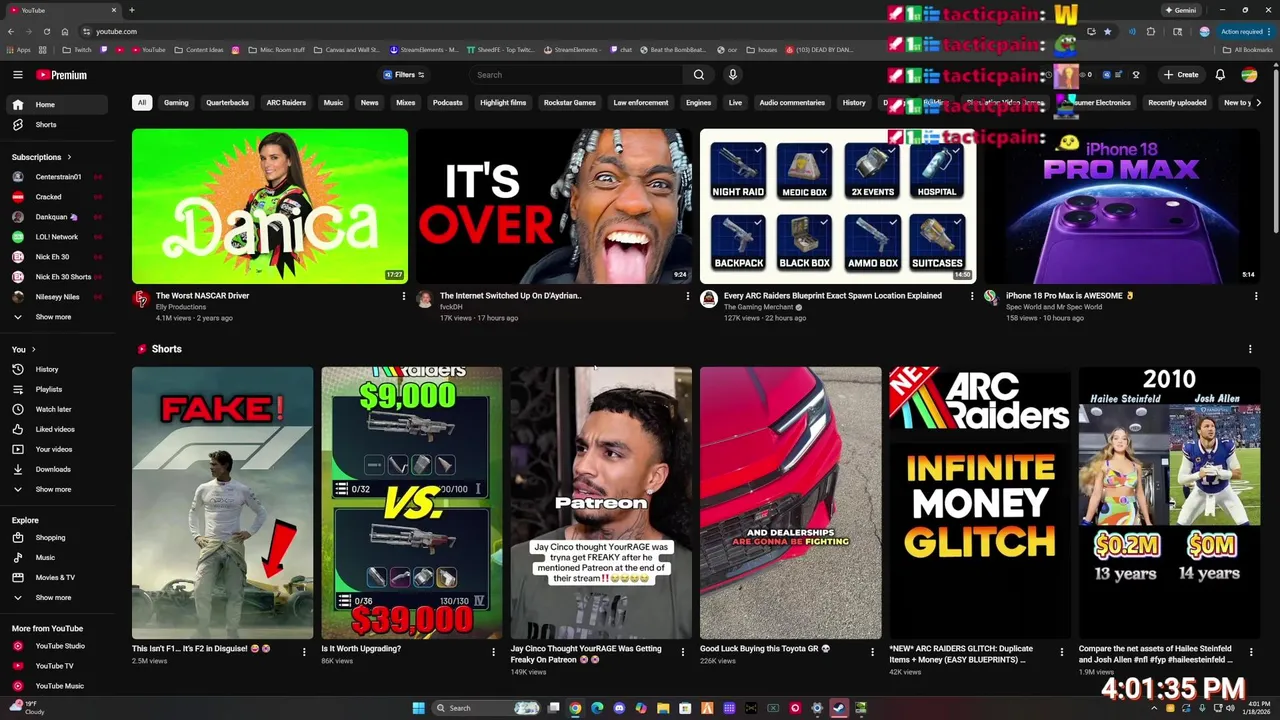
Task: Open Movies & TV under Explore
Action: pos(56,577)
